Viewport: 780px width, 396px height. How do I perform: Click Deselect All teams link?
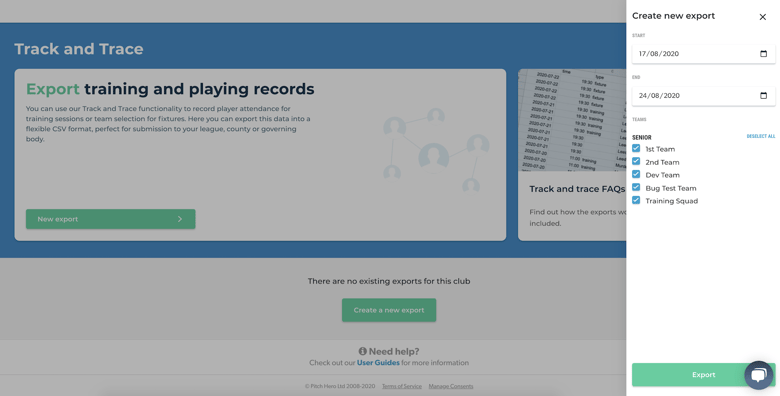(761, 136)
